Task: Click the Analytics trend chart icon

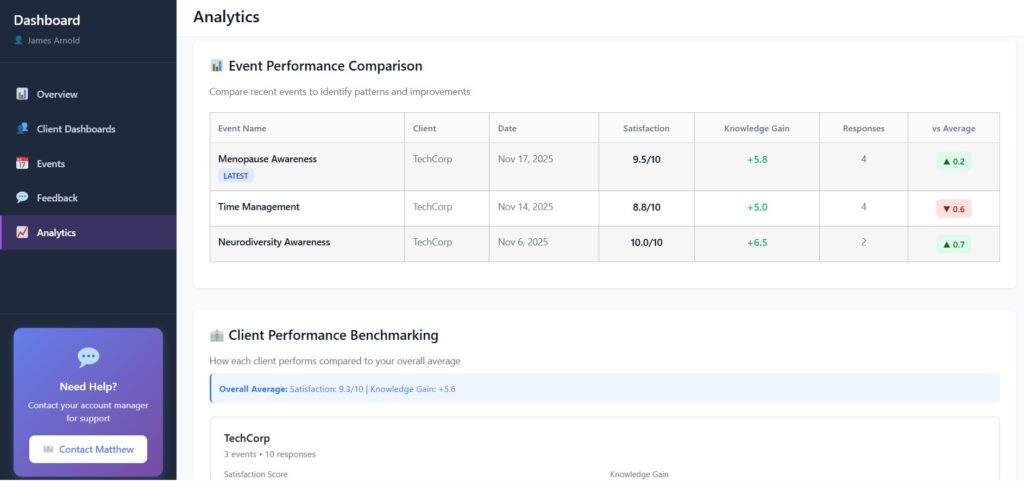Action: point(22,233)
